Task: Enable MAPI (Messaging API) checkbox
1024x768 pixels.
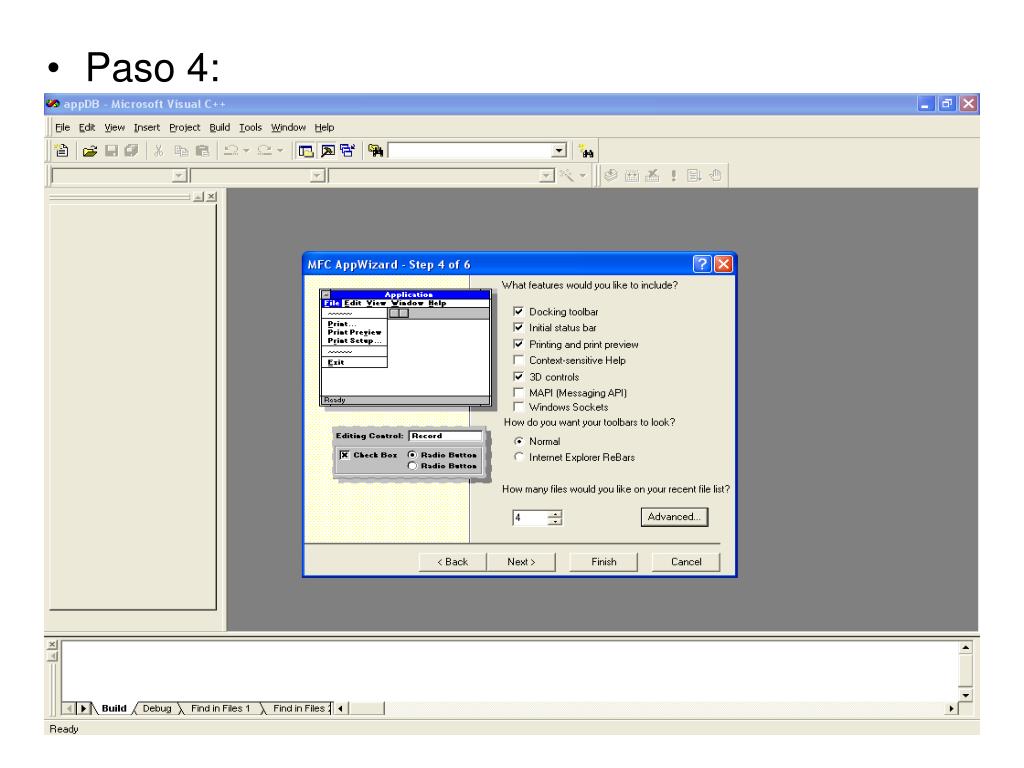Action: 519,392
